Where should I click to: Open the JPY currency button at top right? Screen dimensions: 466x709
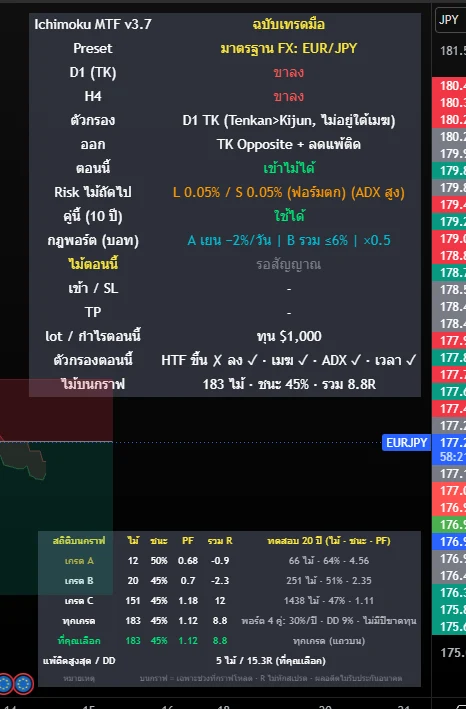pyautogui.click(x=450, y=20)
